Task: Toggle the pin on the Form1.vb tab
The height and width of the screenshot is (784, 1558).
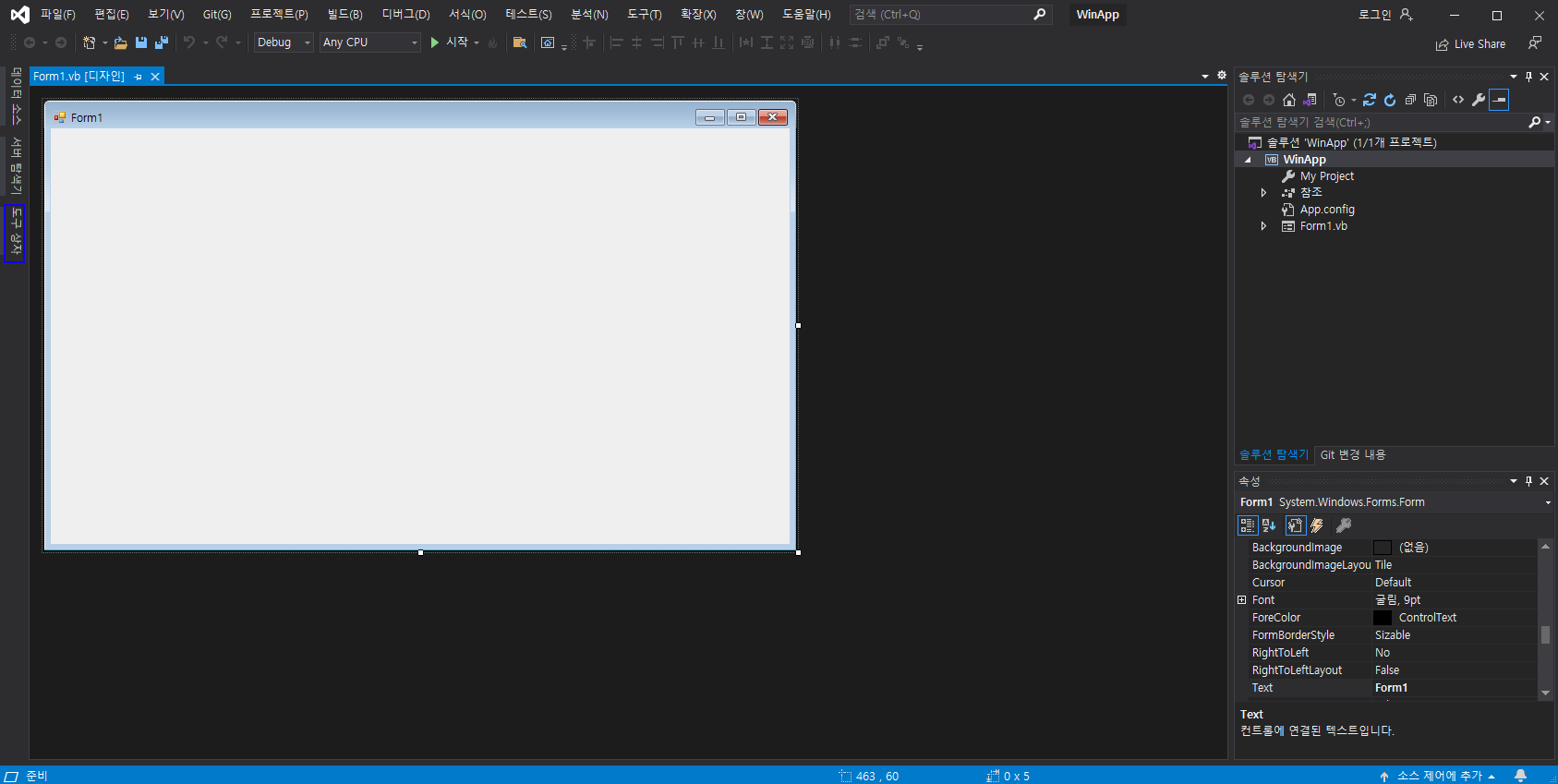Action: pos(139,77)
